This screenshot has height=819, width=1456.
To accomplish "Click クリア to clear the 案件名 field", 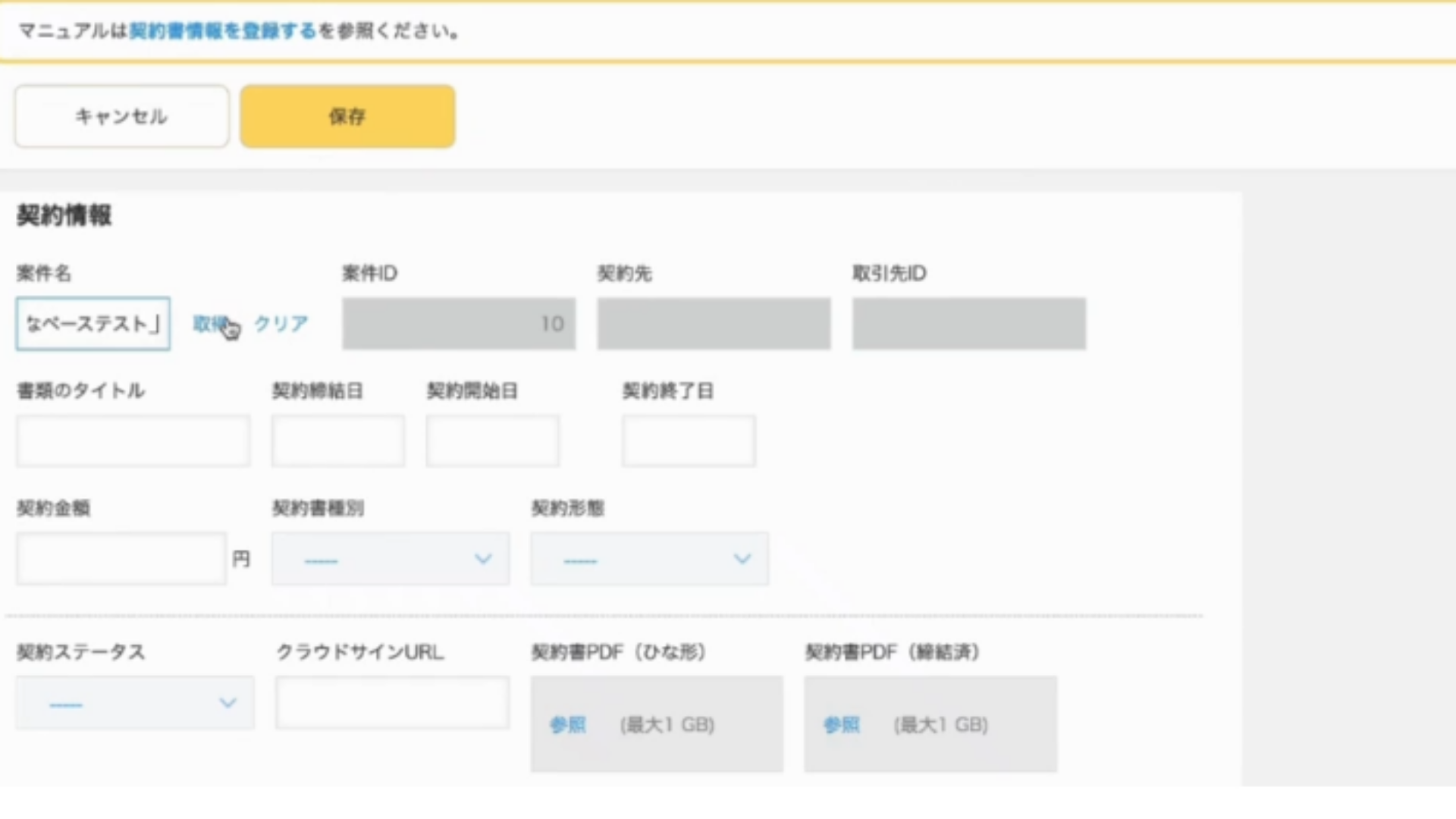I will (280, 324).
